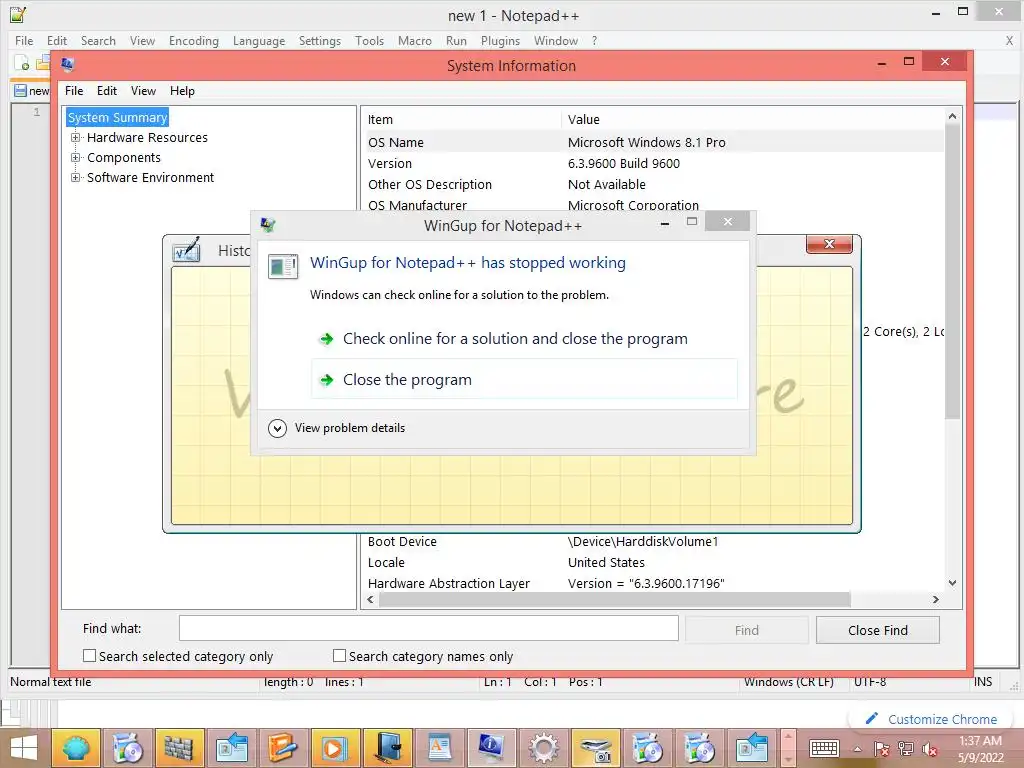Select Hardware Abstraction Layer row
Viewport: 1024px width, 768px height.
(x=653, y=583)
